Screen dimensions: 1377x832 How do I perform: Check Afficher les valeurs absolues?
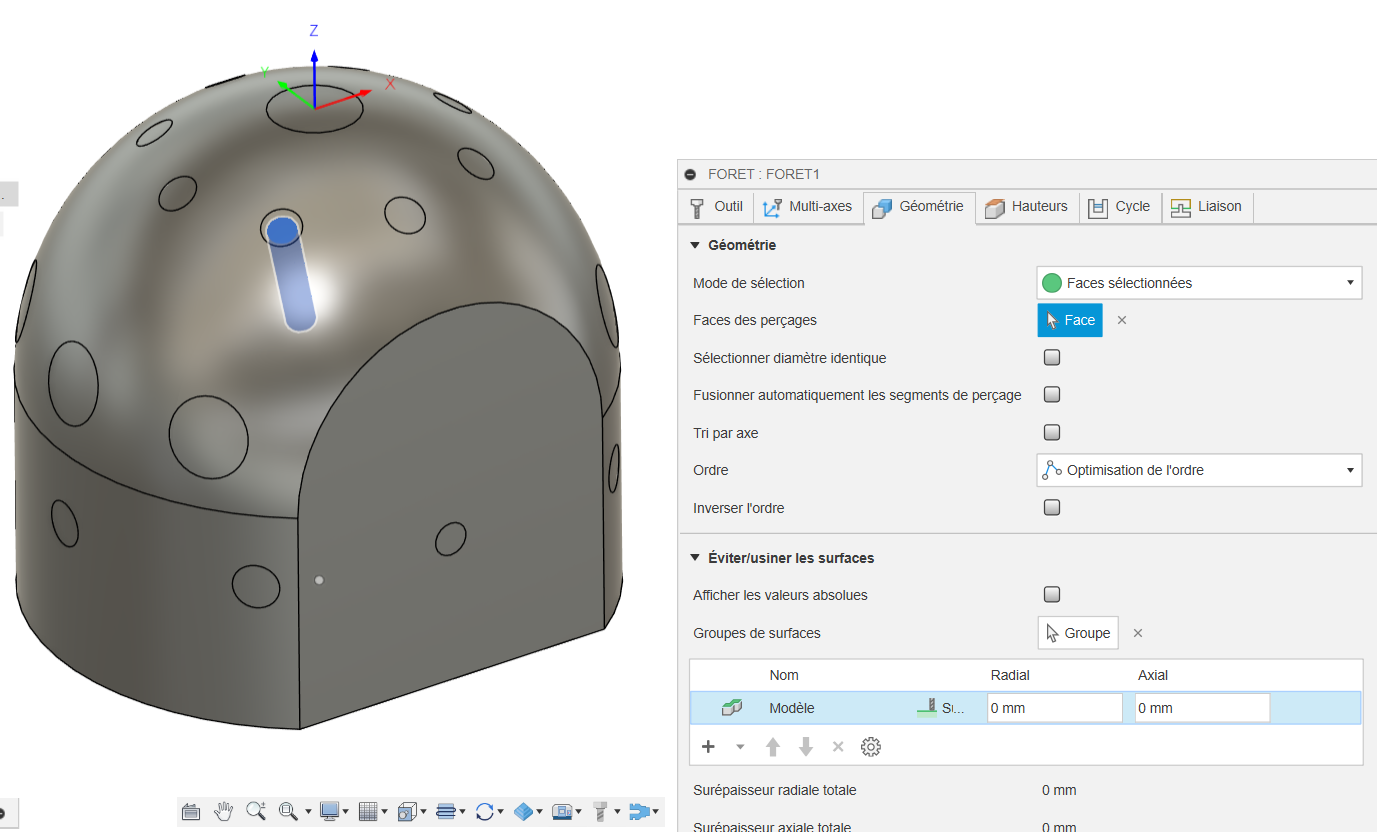(x=1052, y=595)
